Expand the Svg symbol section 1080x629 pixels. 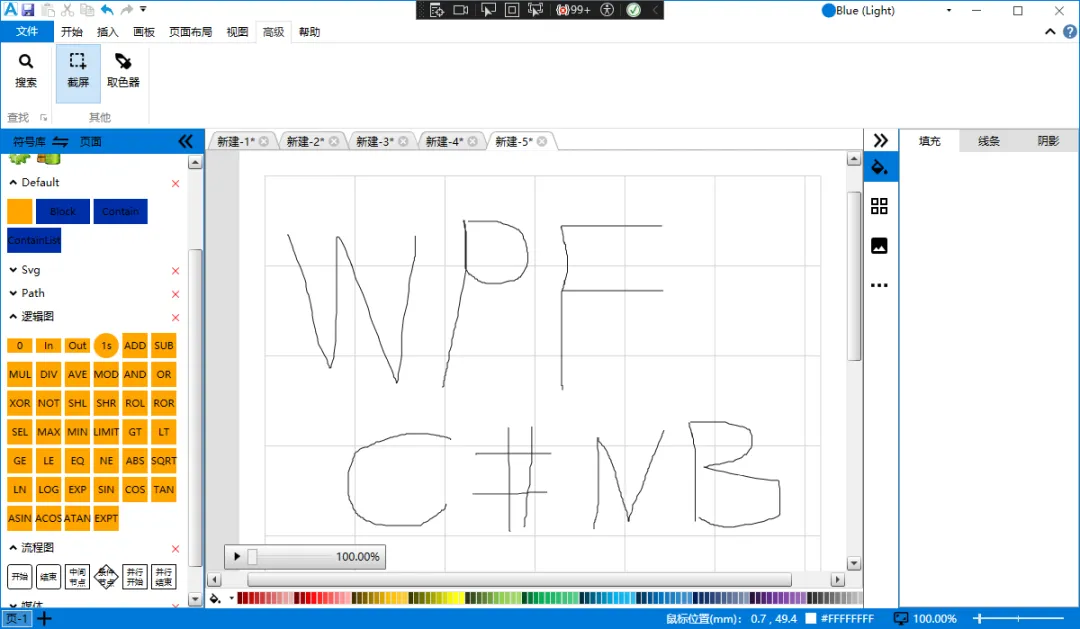[13, 269]
